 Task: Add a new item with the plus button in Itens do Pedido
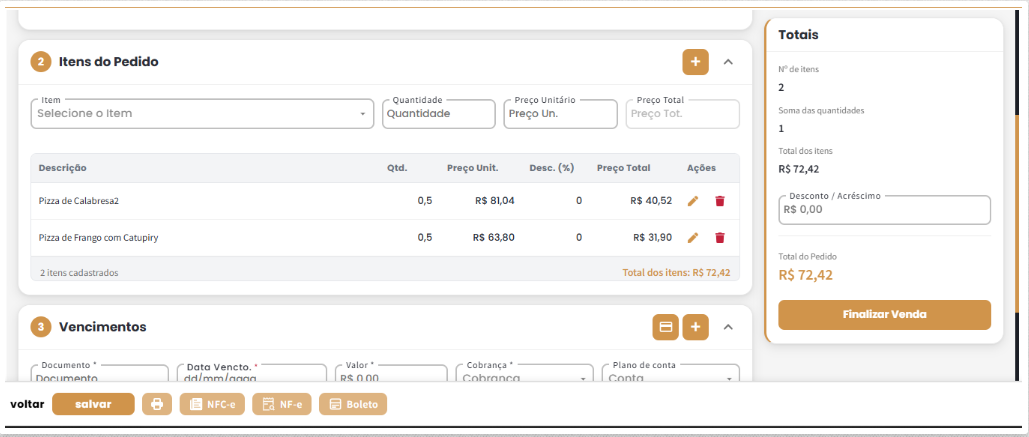point(696,62)
